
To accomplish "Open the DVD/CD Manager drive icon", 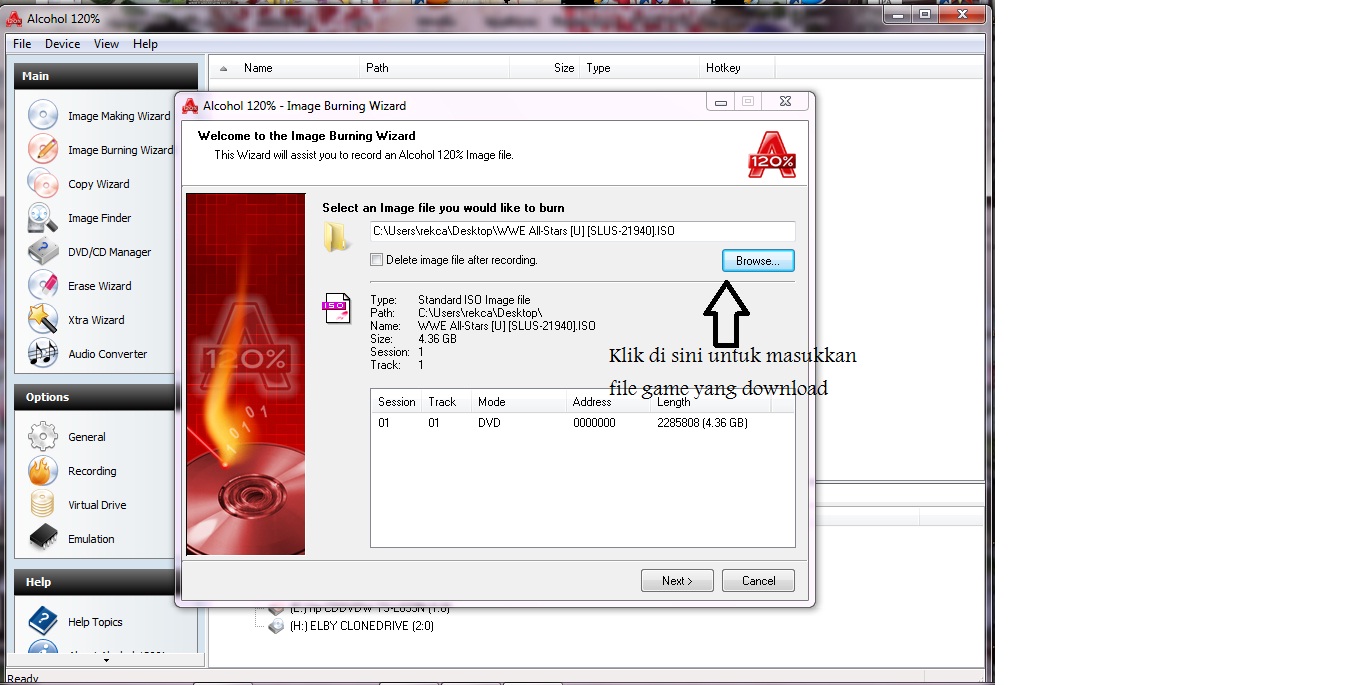I will (43, 252).
